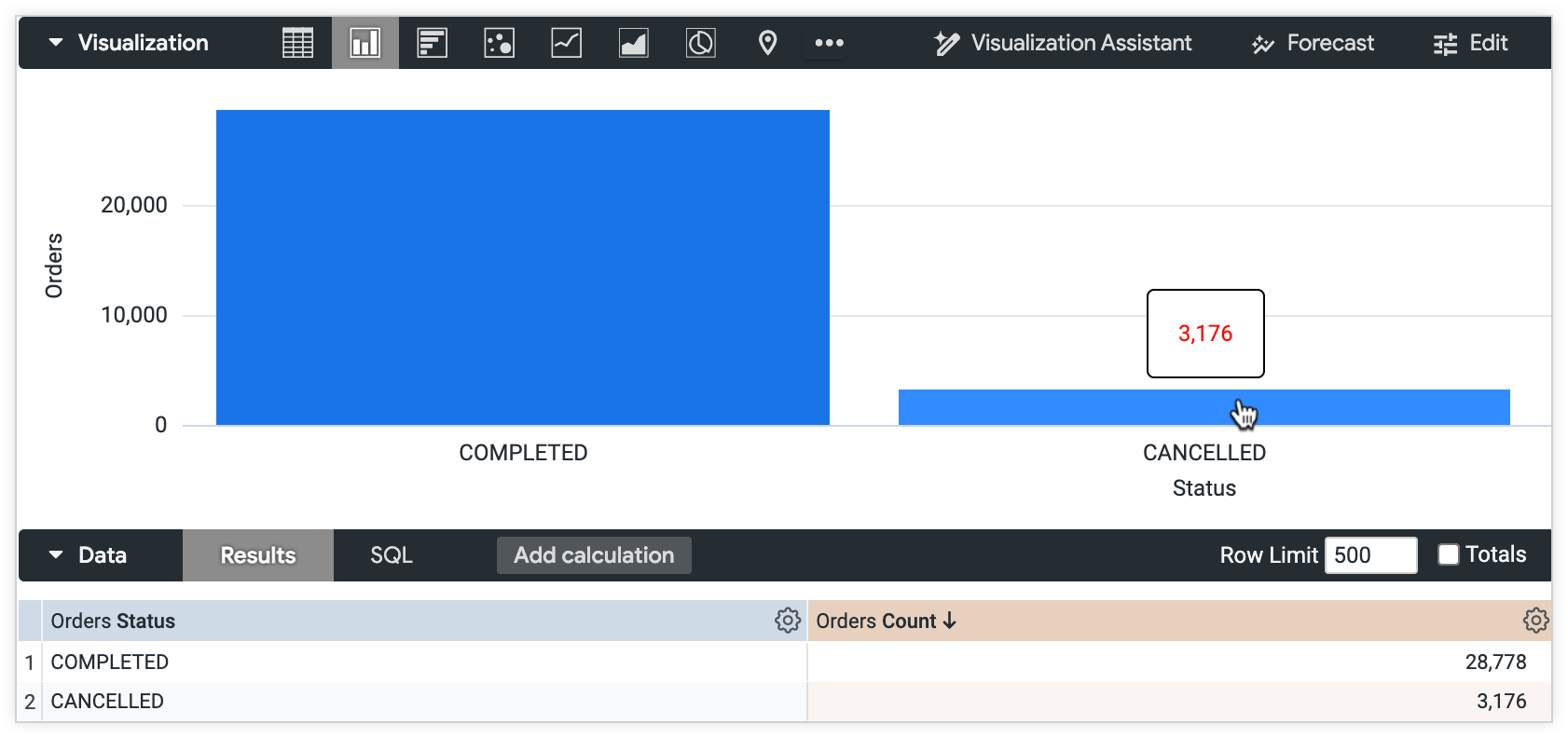
Task: Open Orders Count column options gear
Action: tap(1537, 621)
